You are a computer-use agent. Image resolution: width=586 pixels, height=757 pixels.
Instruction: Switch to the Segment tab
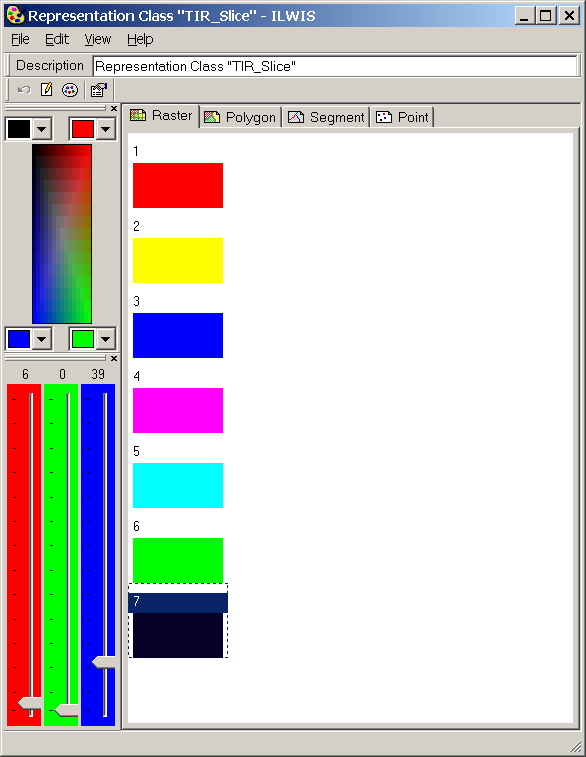coord(326,117)
